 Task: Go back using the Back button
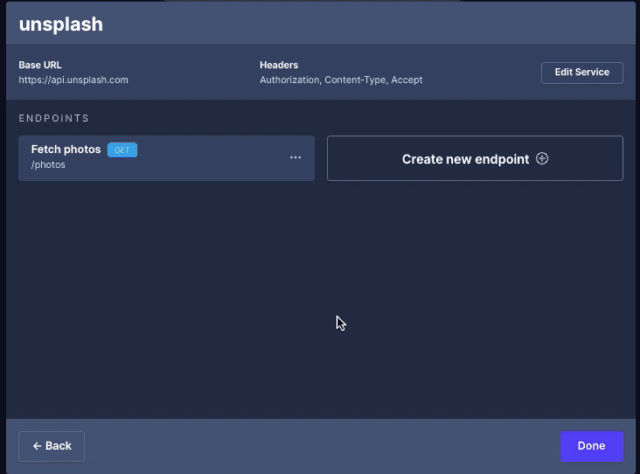point(51,446)
